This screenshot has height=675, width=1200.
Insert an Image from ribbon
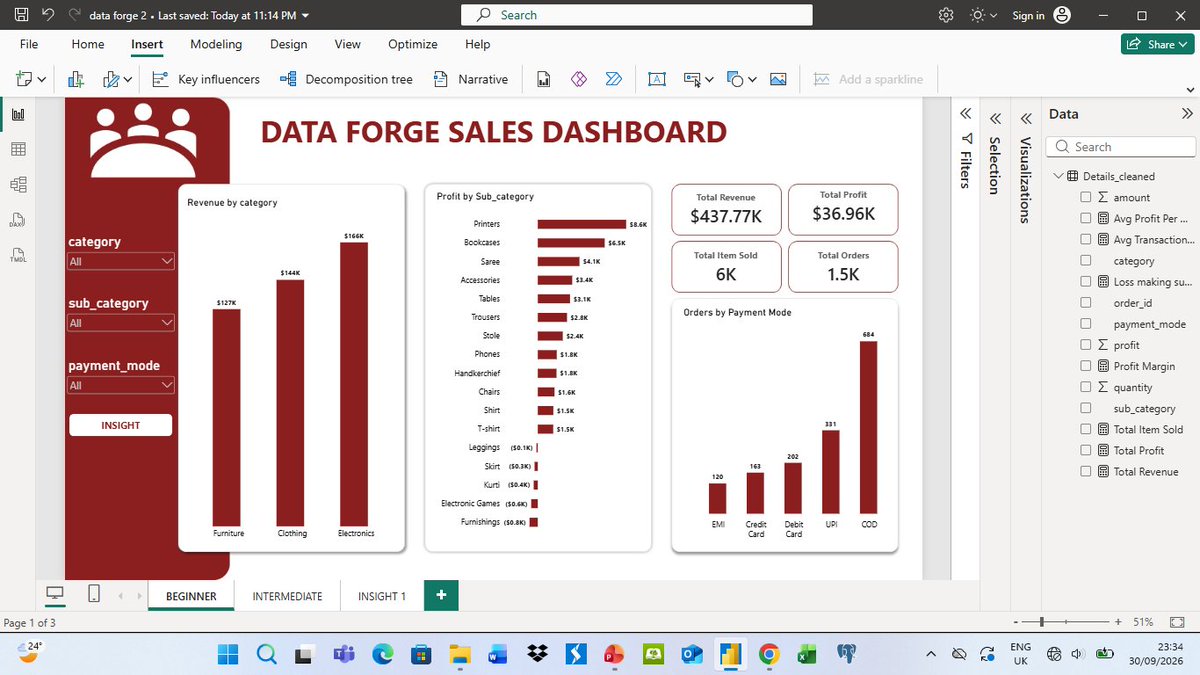[778, 79]
